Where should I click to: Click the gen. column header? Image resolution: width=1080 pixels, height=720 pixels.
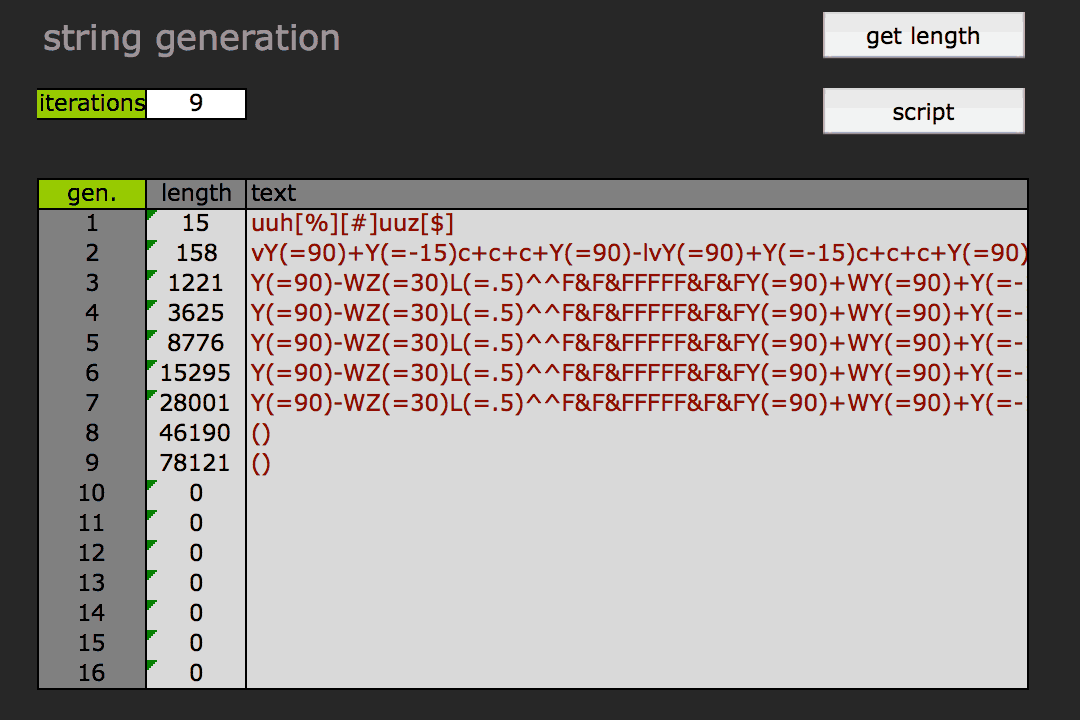[92, 193]
